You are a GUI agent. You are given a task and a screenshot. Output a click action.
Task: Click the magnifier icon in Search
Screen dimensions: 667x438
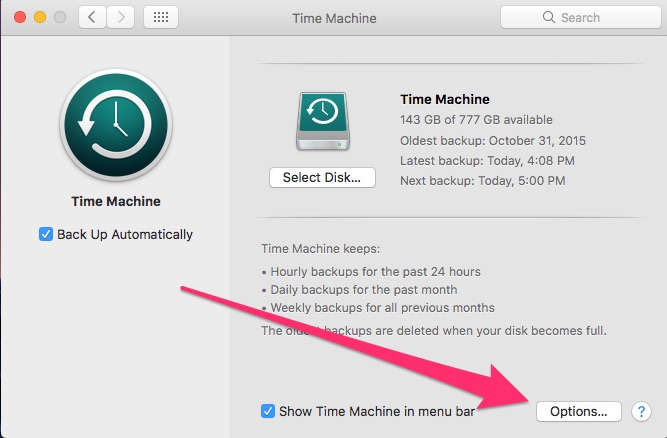click(548, 18)
